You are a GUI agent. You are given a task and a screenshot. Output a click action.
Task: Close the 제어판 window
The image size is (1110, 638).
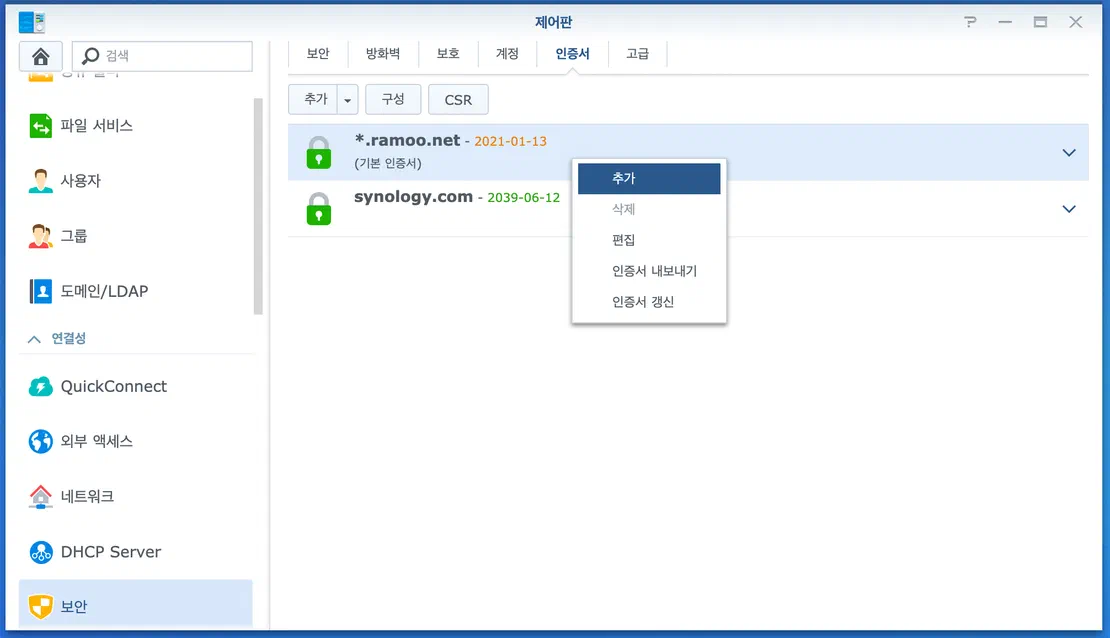coord(1075,23)
